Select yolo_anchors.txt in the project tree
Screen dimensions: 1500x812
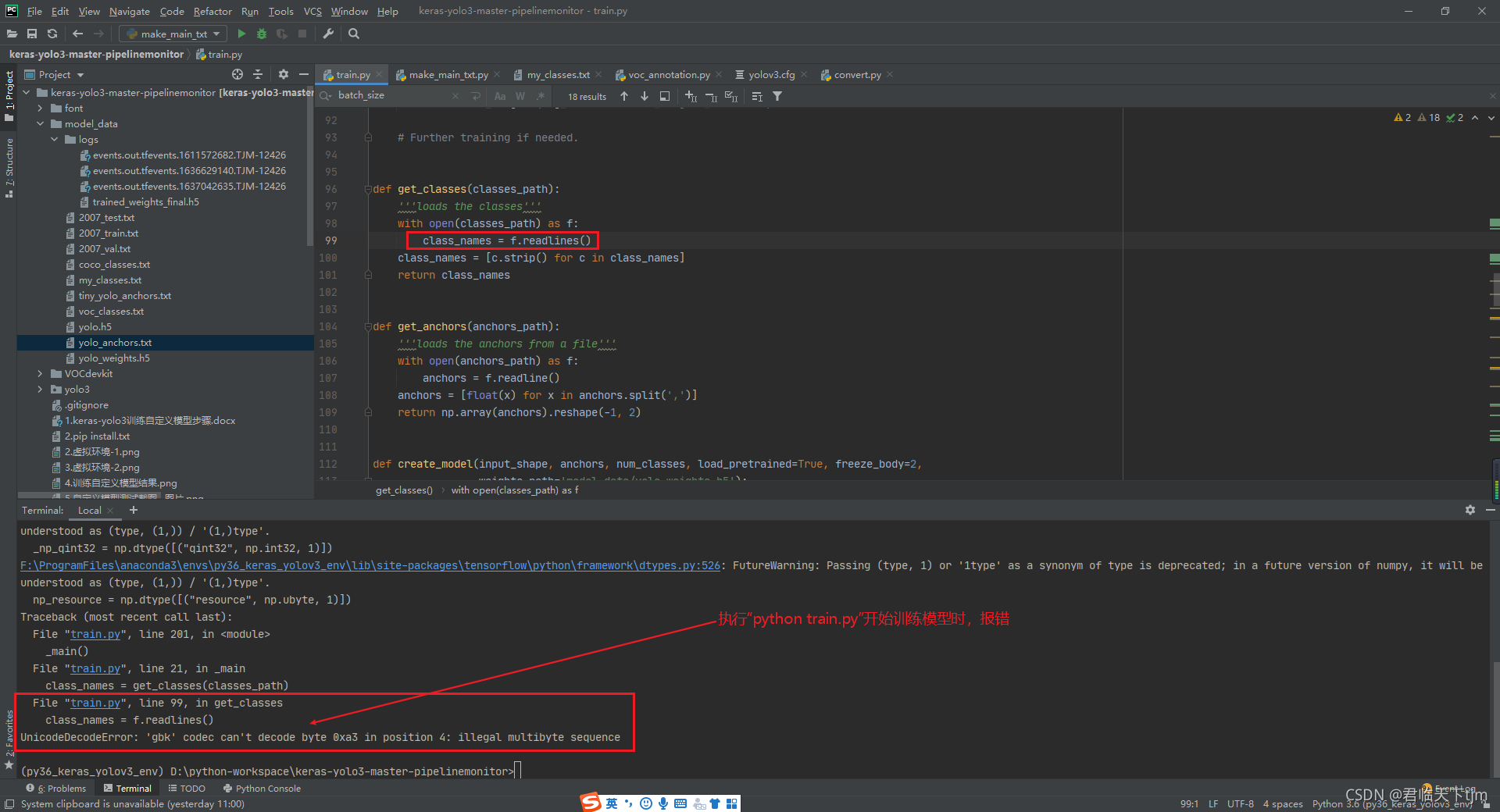114,342
